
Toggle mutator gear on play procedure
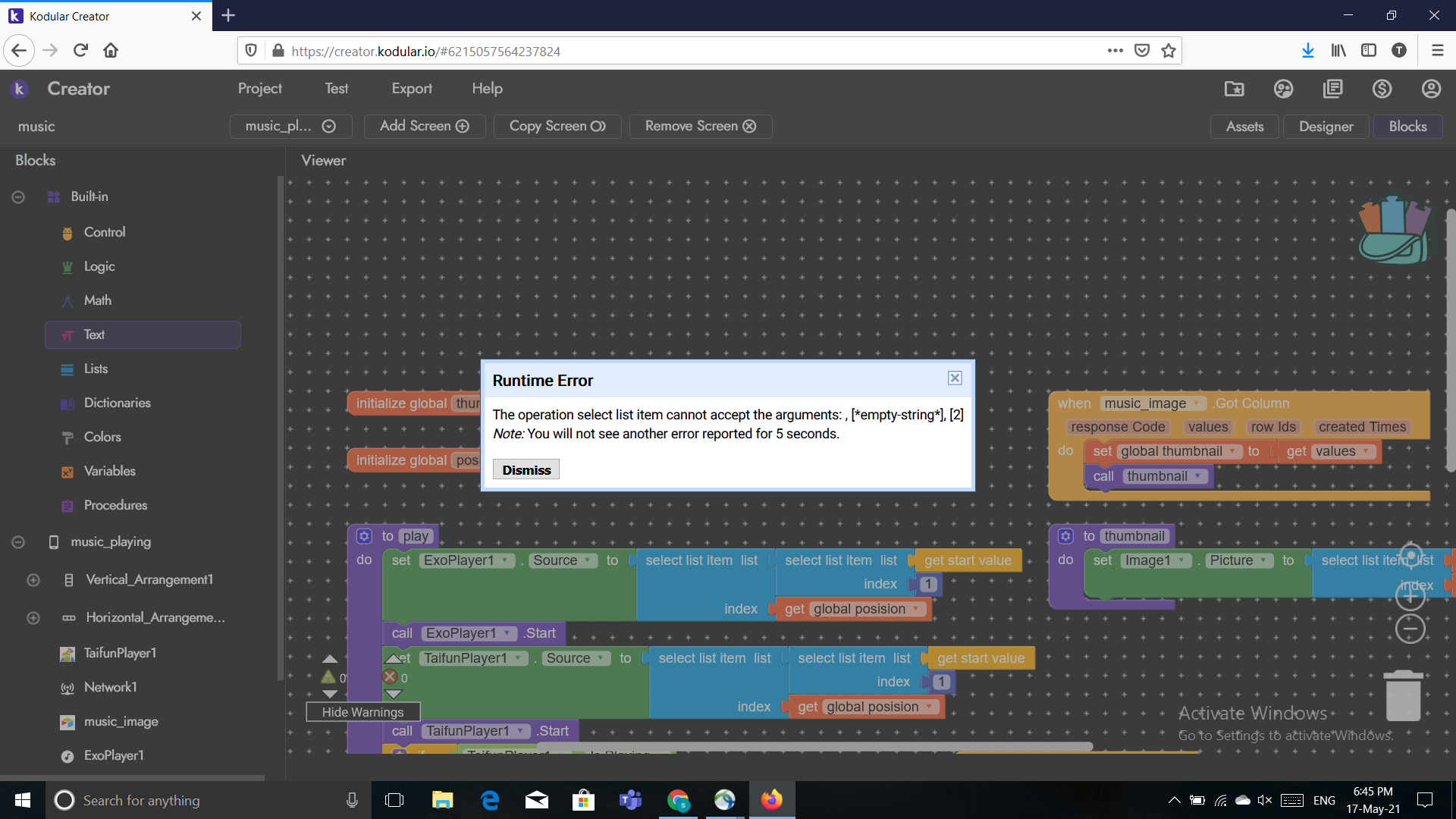[365, 536]
